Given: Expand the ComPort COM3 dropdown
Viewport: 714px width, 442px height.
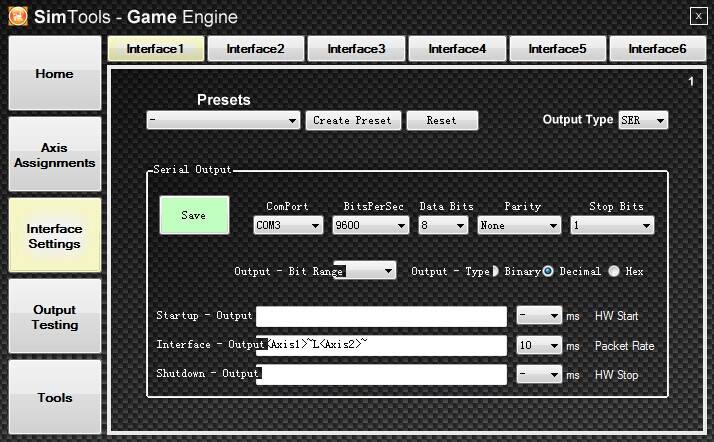Looking at the screenshot, I should coord(288,225).
